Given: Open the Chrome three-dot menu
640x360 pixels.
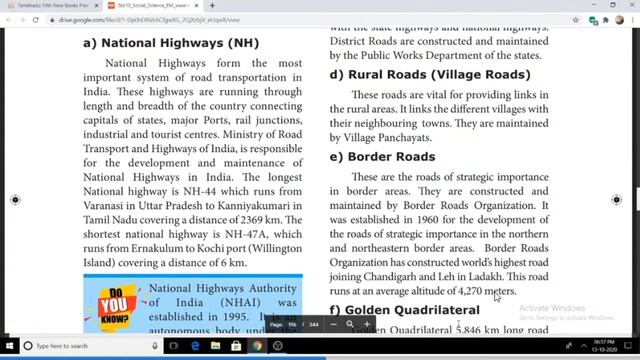Looking at the screenshot, I should point(633,20).
